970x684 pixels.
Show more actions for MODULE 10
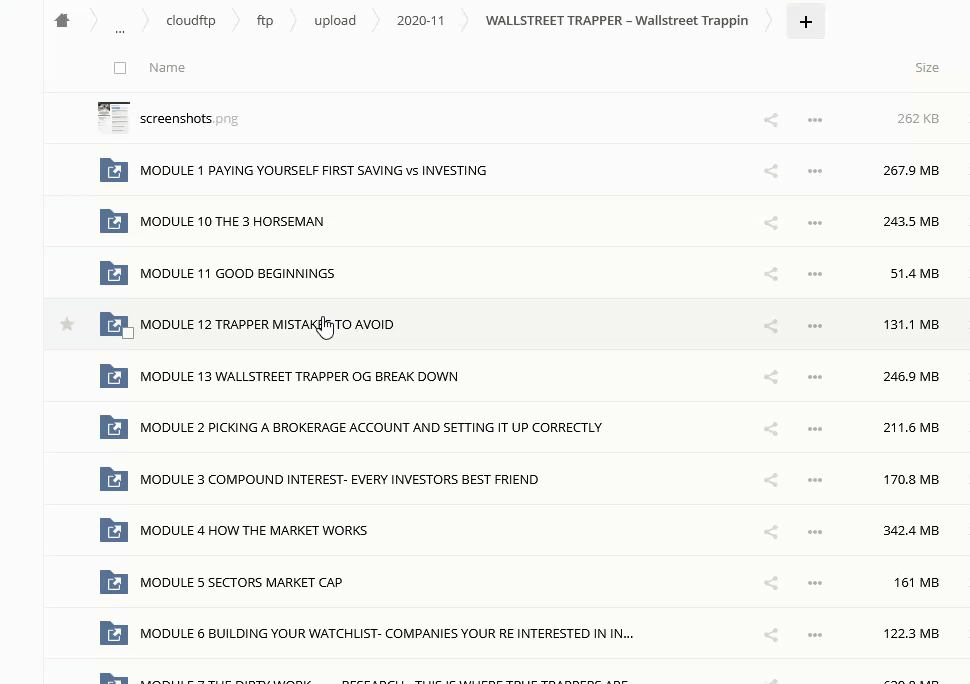pyautogui.click(x=815, y=223)
